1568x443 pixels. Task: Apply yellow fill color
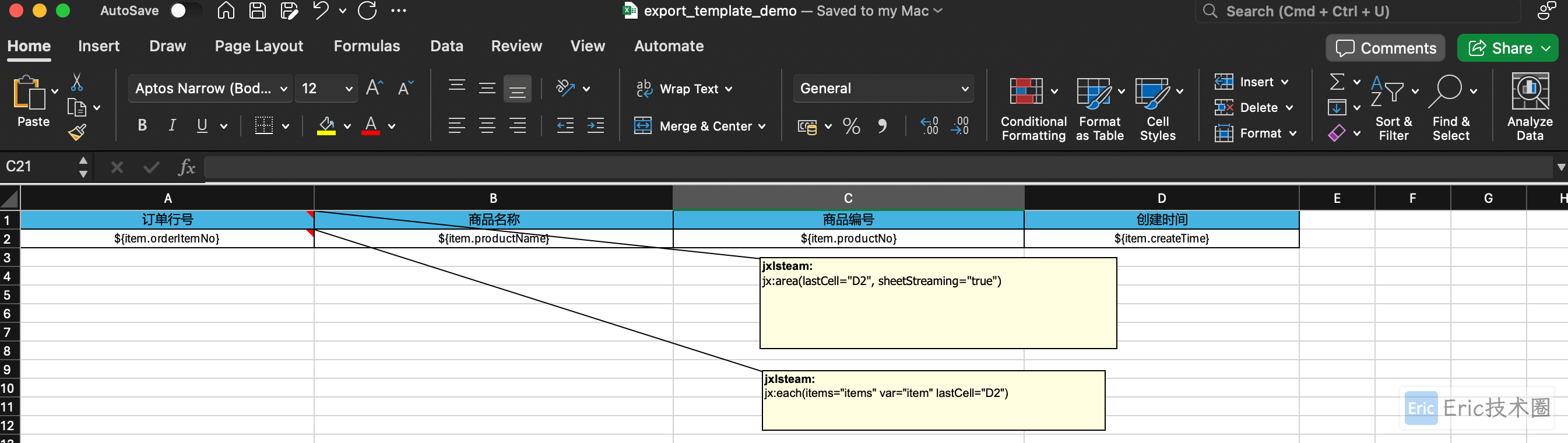(x=326, y=126)
